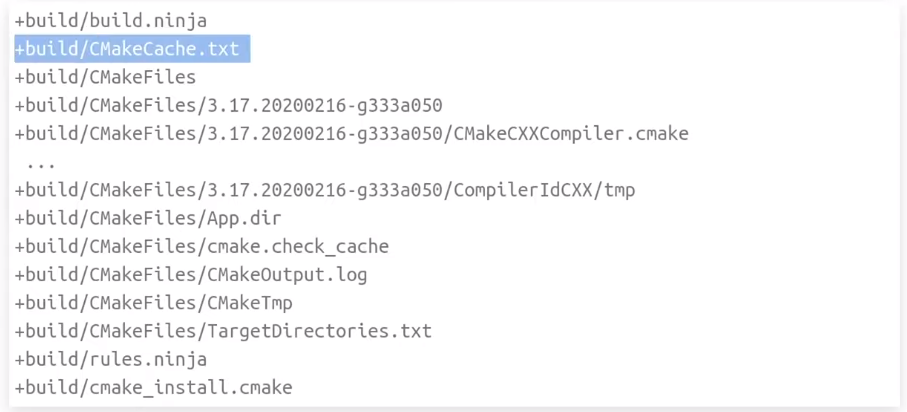Screen dimensions: 907x412
Task: Click the +build/cmake_install.cmake line
Action: [153, 388]
